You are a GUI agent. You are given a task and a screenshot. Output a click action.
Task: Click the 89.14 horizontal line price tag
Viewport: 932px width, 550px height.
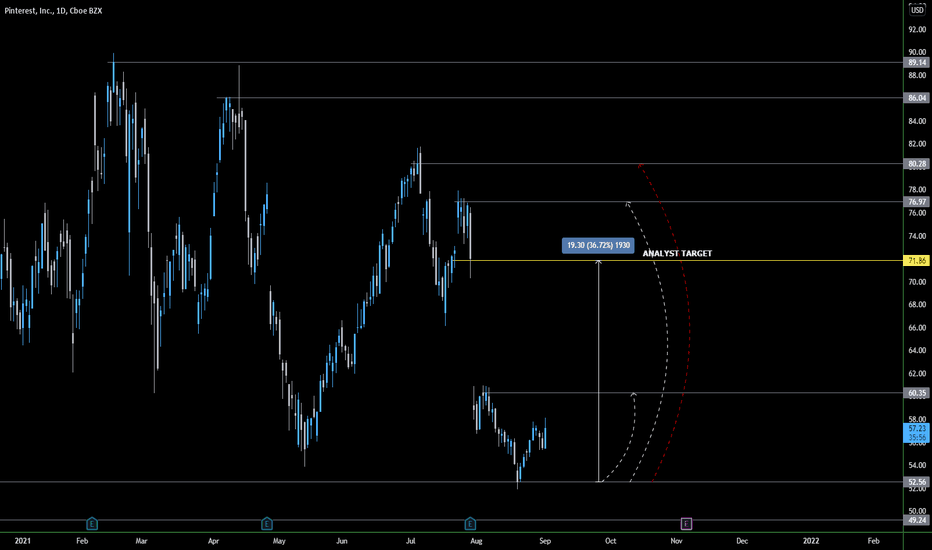tap(917, 62)
